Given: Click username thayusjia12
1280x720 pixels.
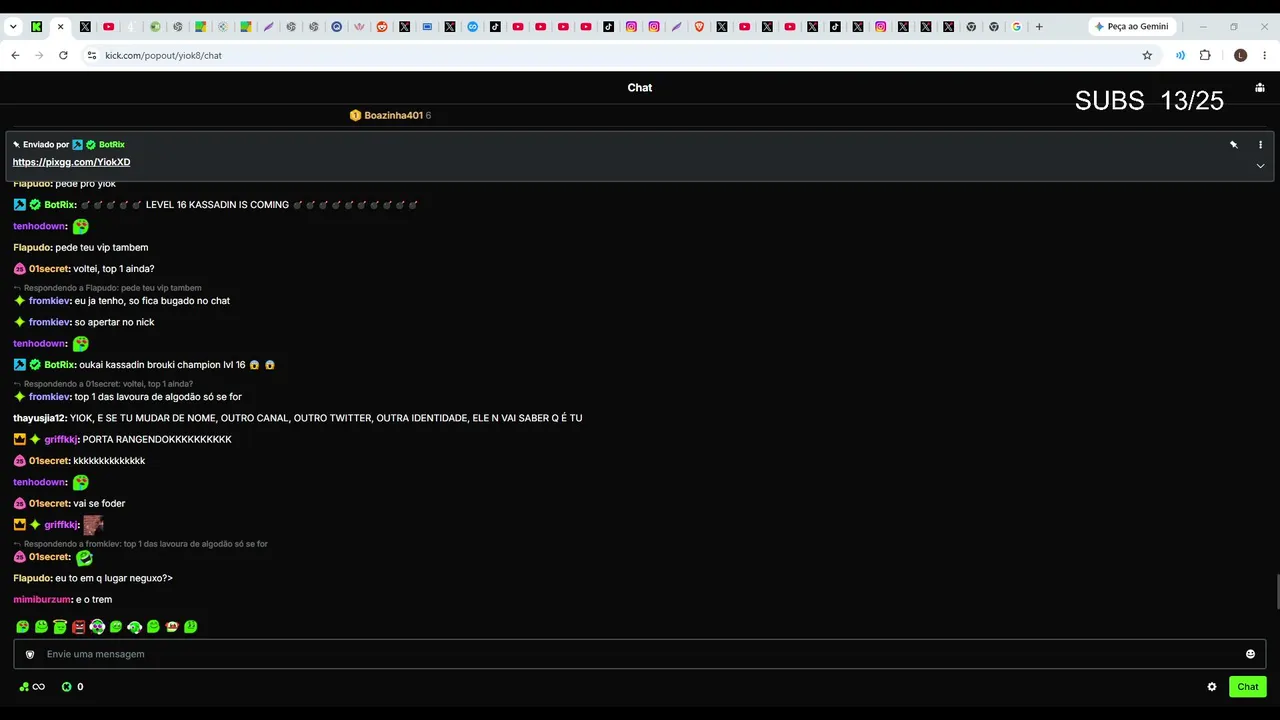Looking at the screenshot, I should (x=39, y=418).
